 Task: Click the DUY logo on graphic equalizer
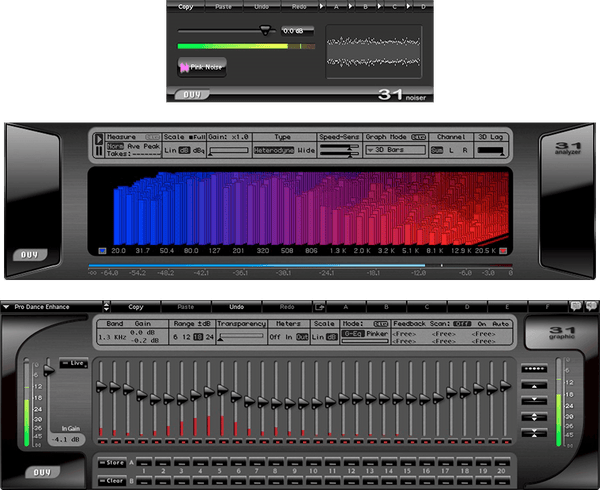pyautogui.click(x=41, y=470)
